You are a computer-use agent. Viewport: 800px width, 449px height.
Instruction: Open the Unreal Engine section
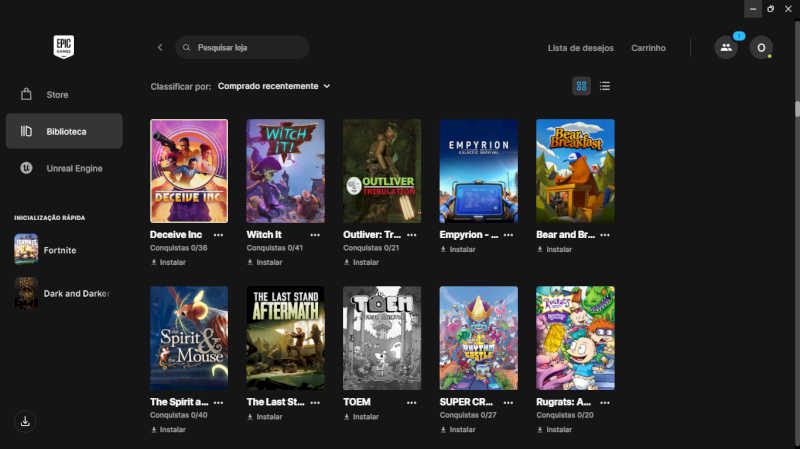pyautogui.click(x=64, y=168)
